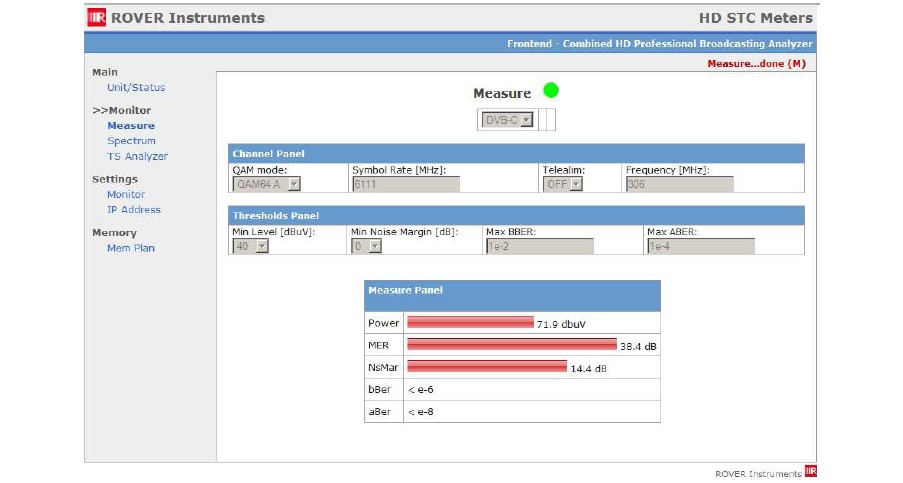Open the Telealim OFF dropdown

563,184
